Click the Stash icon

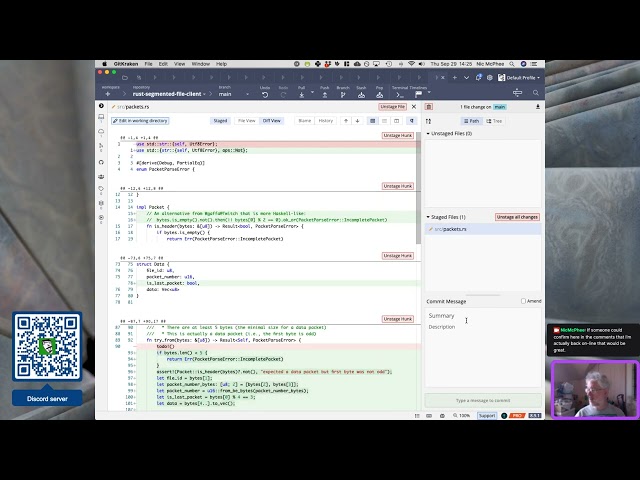[361, 95]
